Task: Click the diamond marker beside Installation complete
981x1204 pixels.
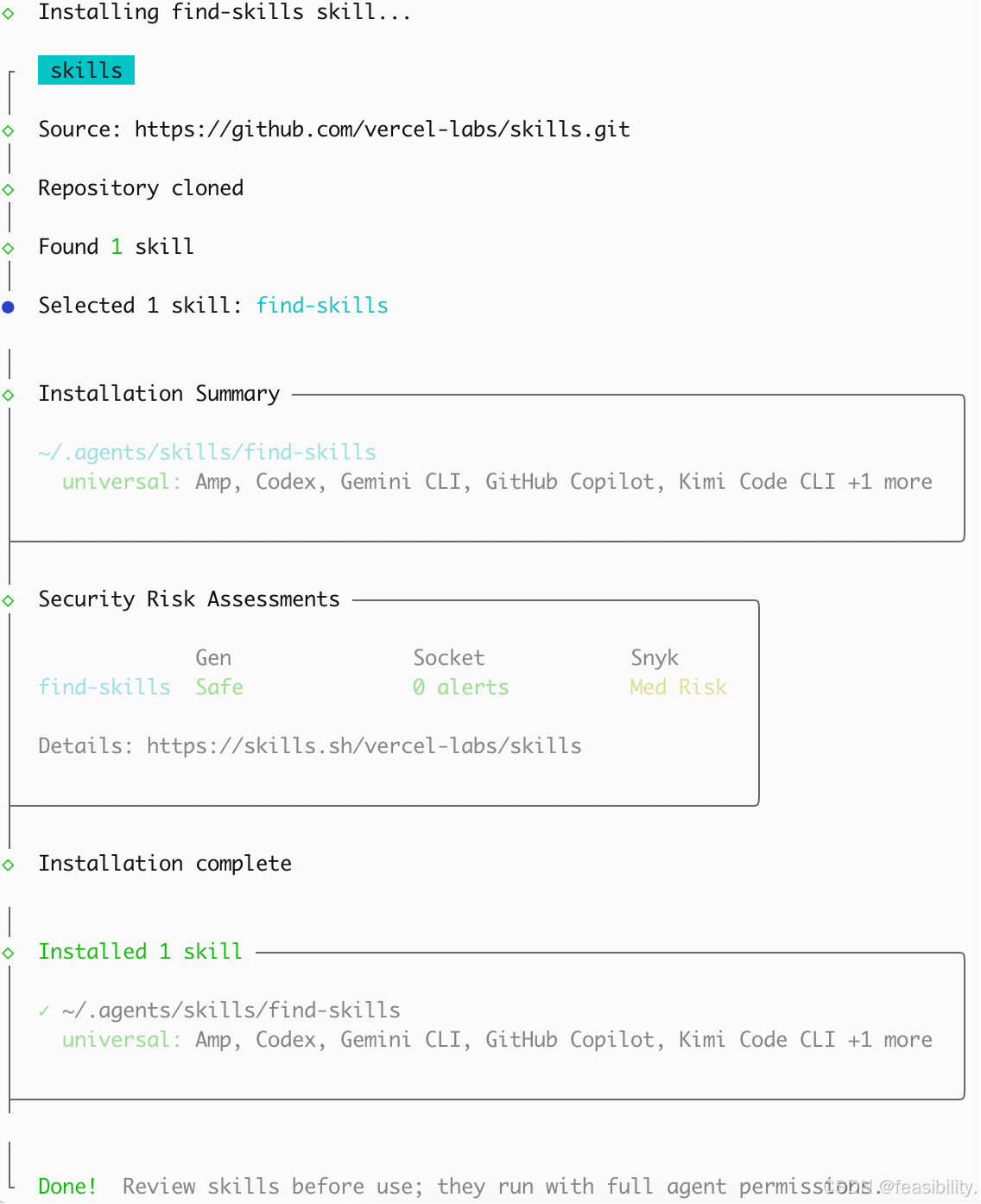Action: coord(9,865)
